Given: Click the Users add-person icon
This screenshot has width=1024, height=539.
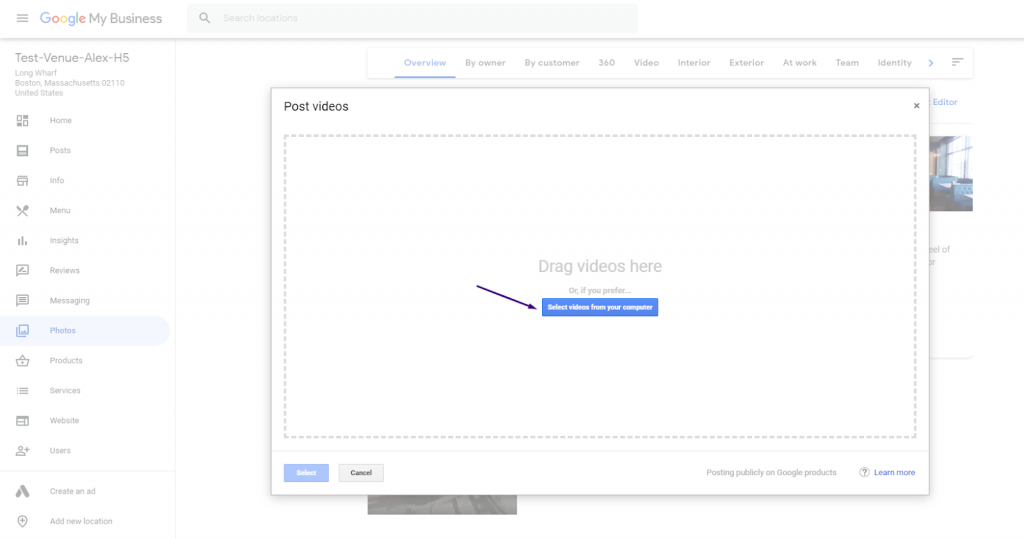Looking at the screenshot, I should click(x=22, y=451).
